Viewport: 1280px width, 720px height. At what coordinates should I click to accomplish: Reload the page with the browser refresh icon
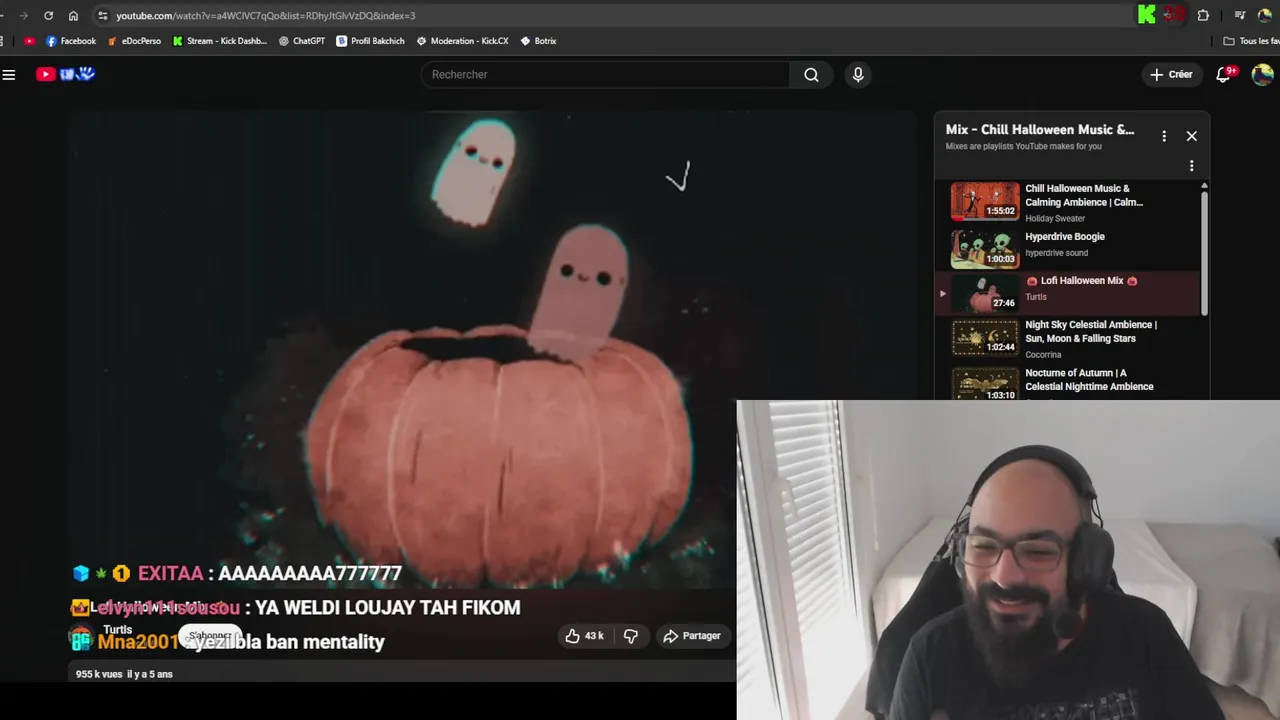tap(48, 16)
